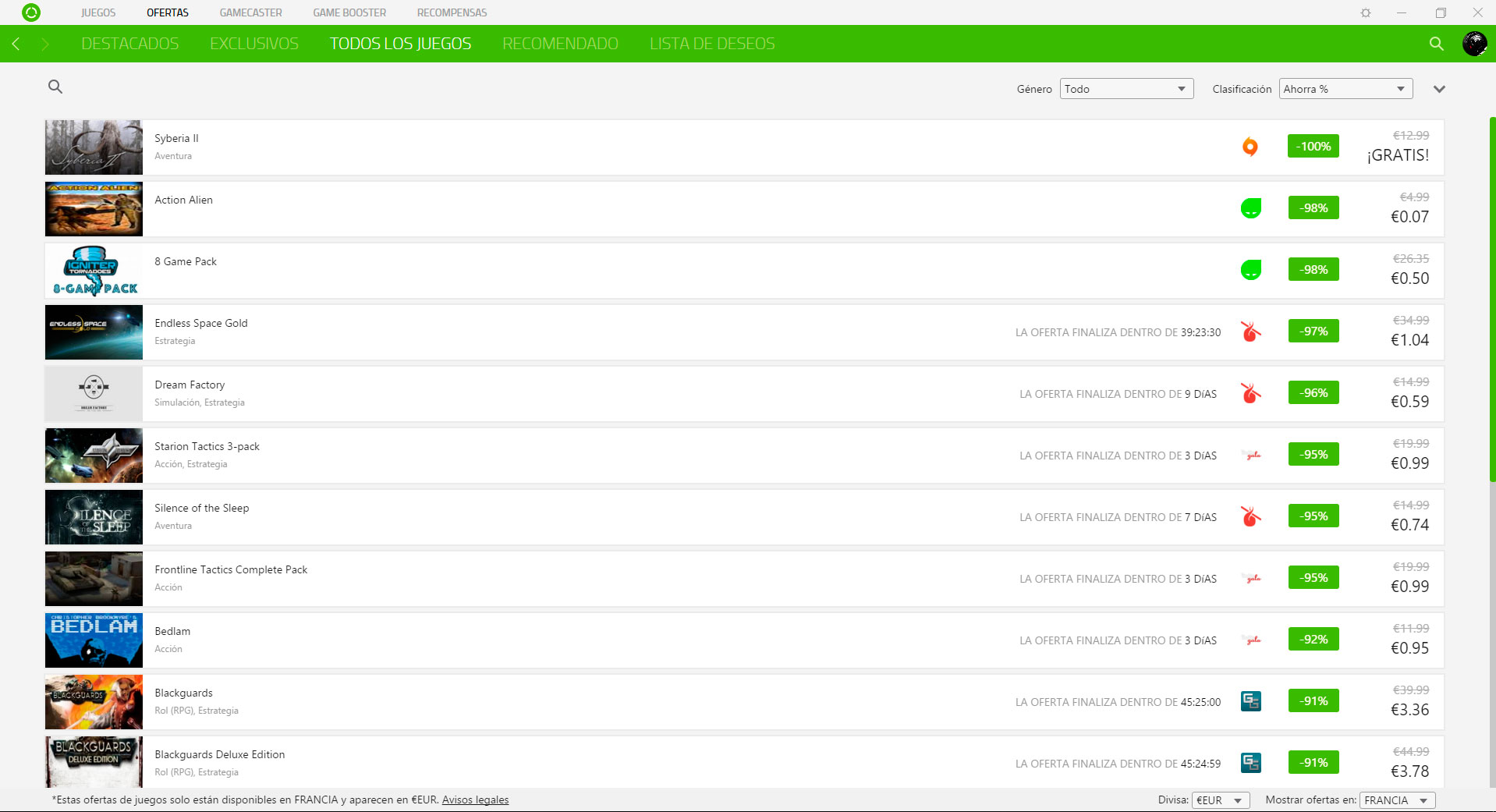
Task: Click the -91% badge for Blackguards Deluxe Edition
Action: tap(1313, 763)
